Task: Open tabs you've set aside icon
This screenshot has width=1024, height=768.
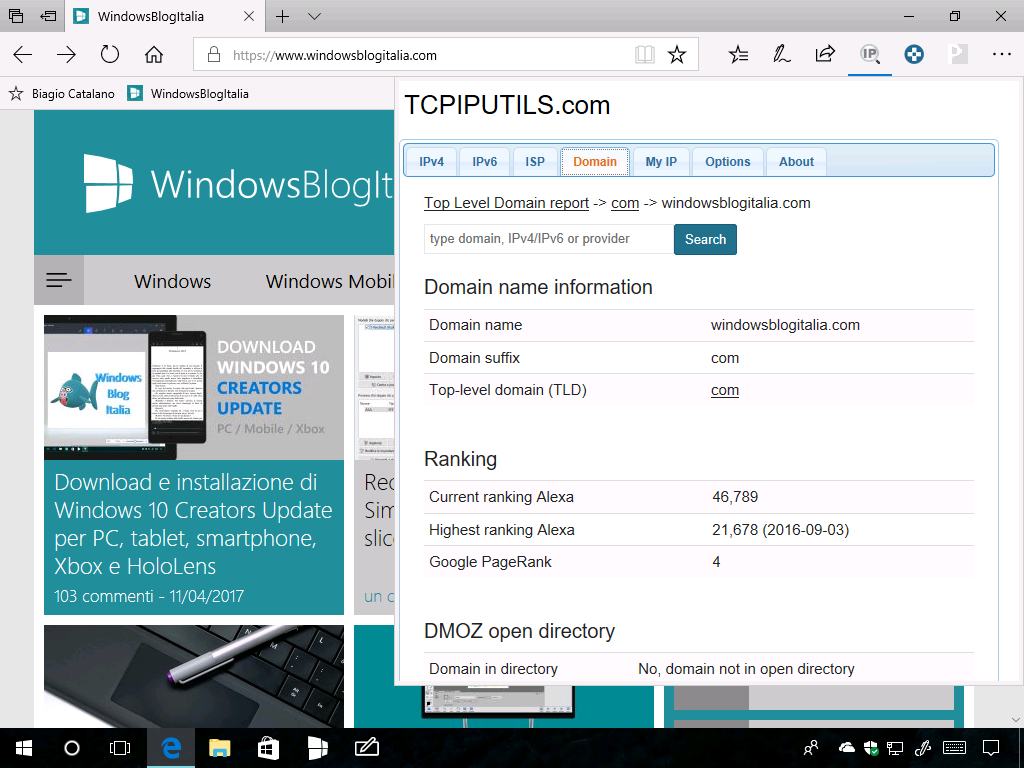Action: coord(16,16)
